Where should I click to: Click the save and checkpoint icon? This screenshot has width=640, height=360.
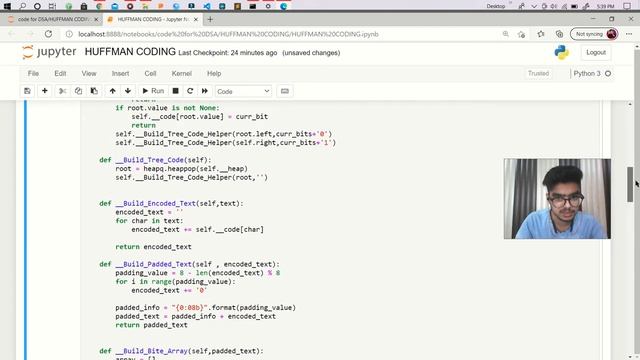pos(27,91)
